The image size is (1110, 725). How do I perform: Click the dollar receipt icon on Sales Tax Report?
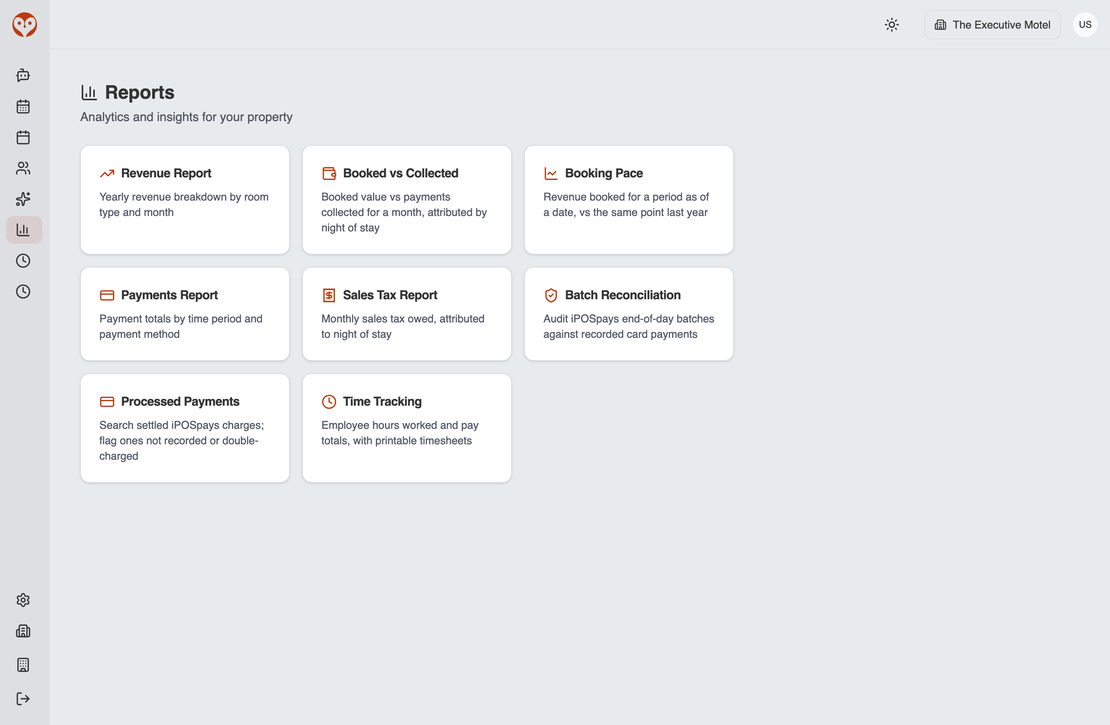pos(329,295)
